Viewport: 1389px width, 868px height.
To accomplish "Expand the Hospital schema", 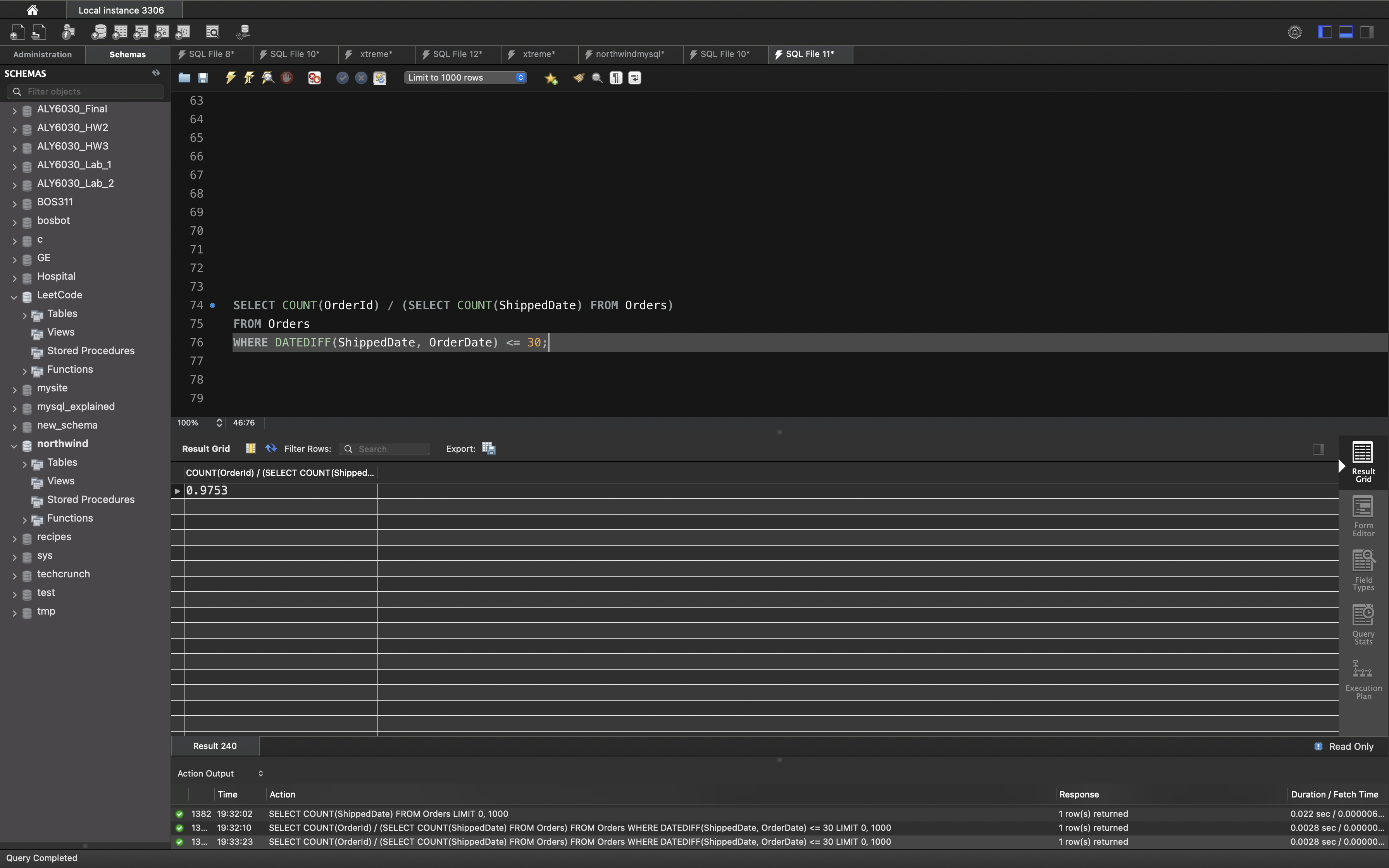I will [14, 279].
